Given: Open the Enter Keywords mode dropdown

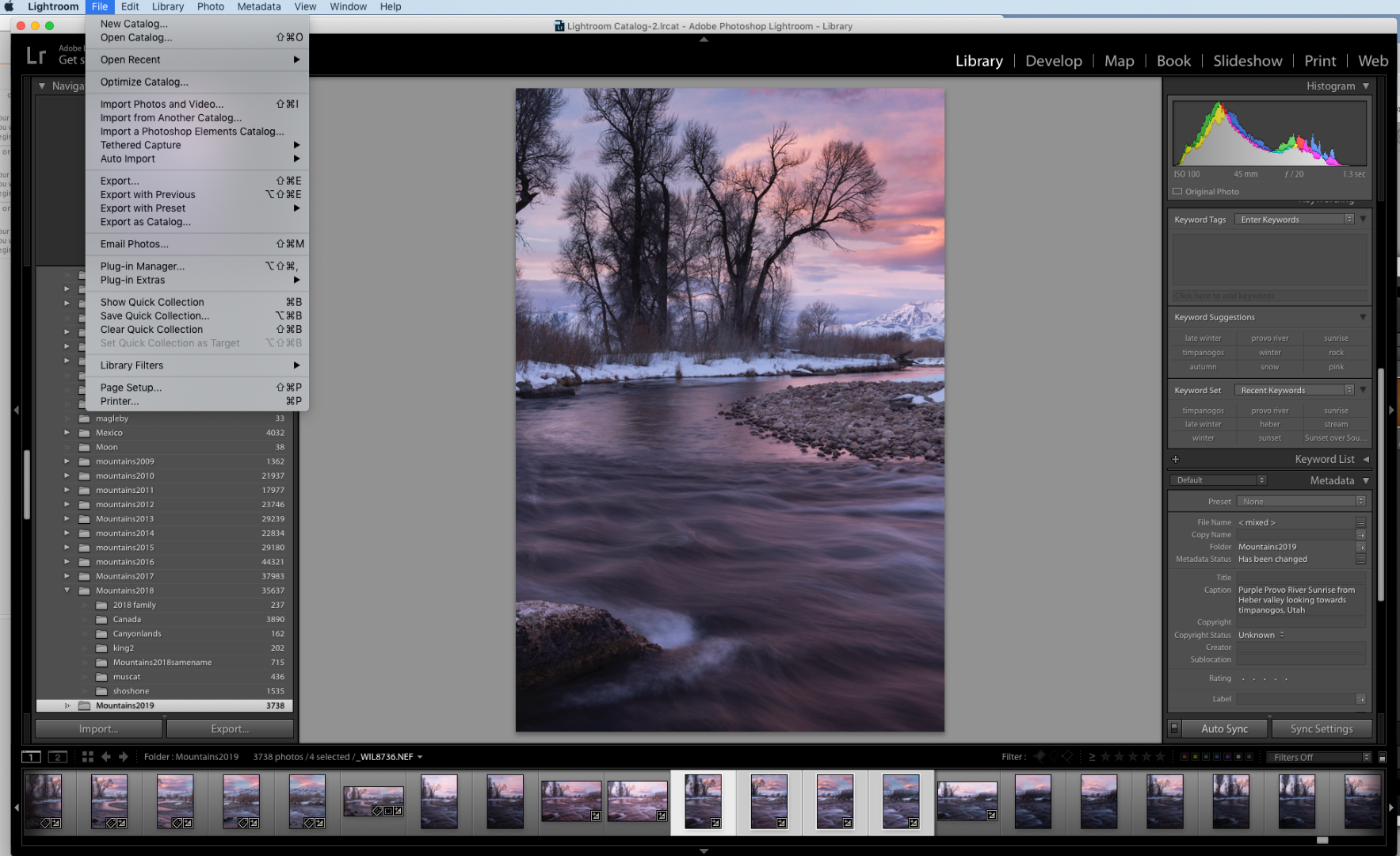Looking at the screenshot, I should pyautogui.click(x=1295, y=220).
